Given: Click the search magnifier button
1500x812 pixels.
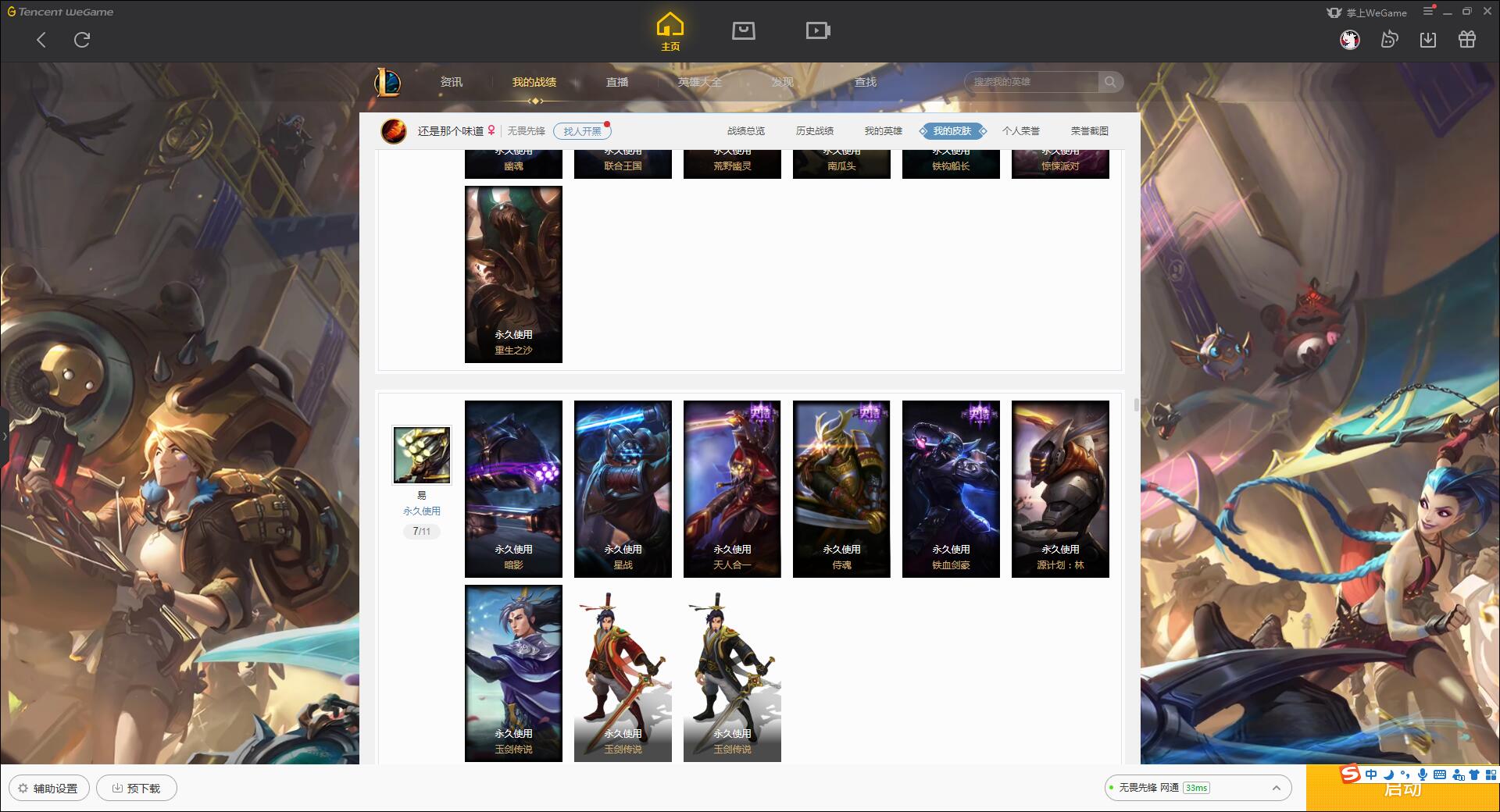Looking at the screenshot, I should click(x=1110, y=82).
